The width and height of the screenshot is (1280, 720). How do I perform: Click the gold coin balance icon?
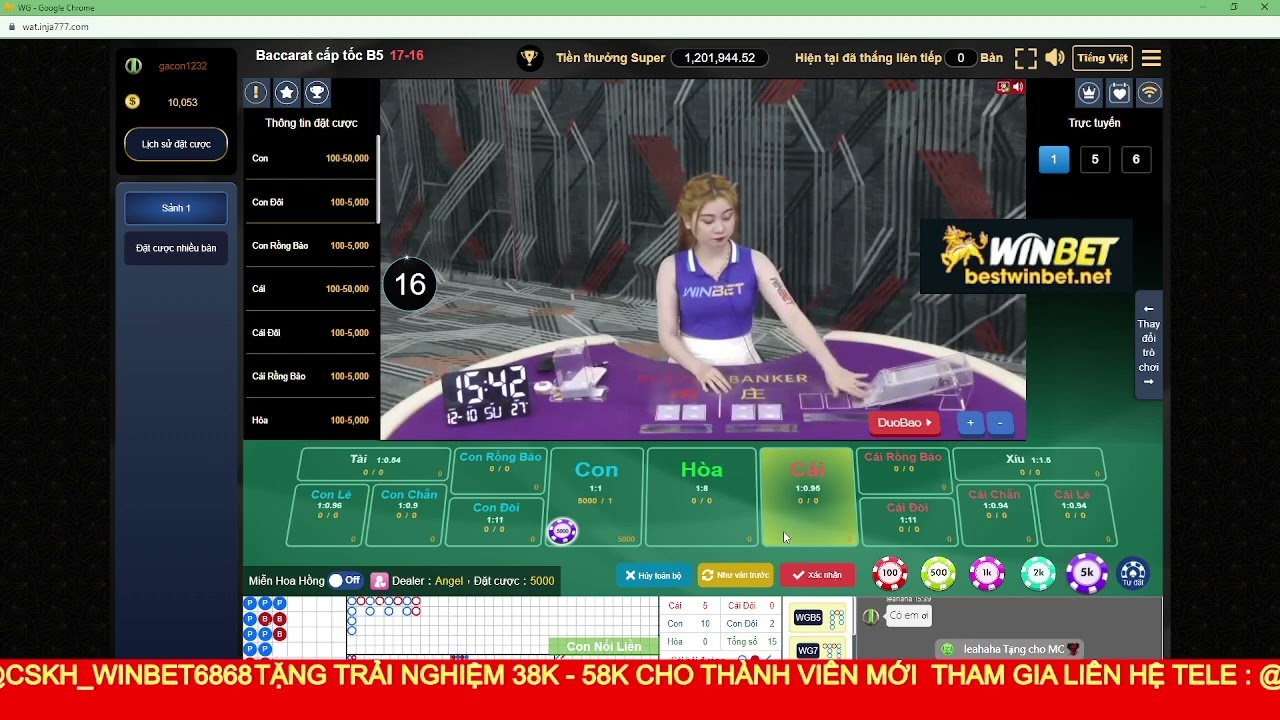tap(133, 102)
